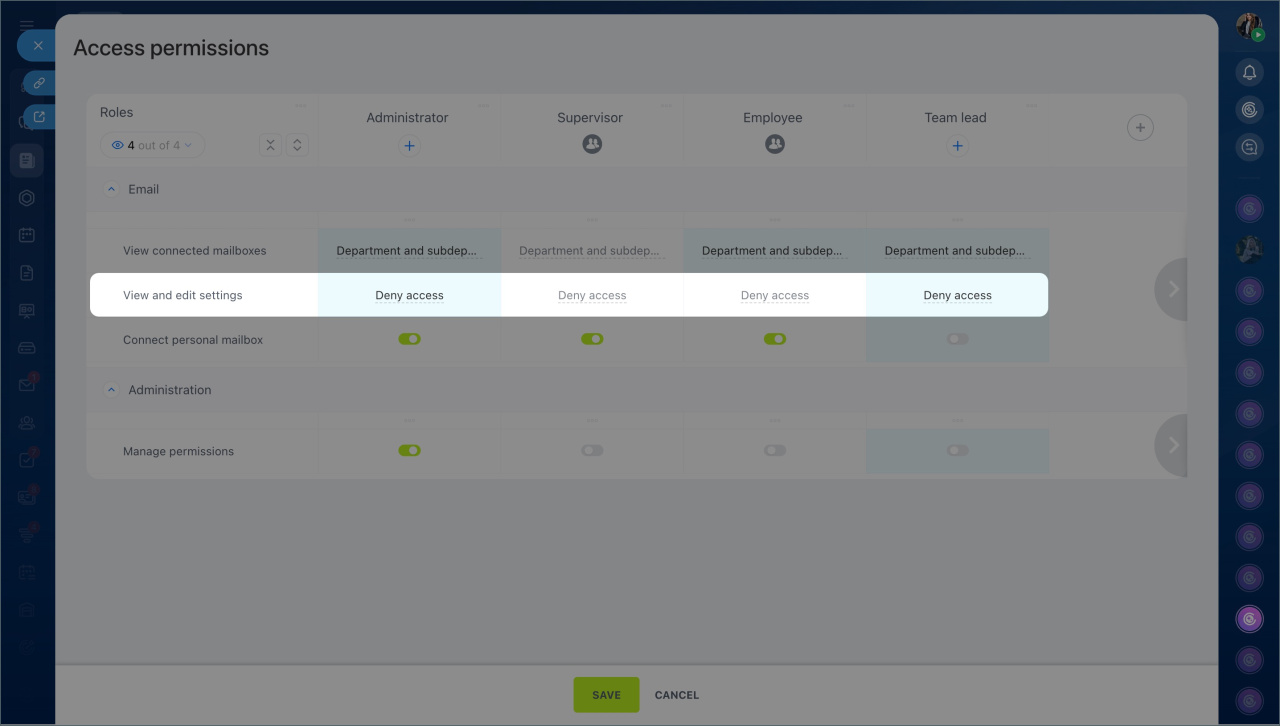Toggle Administrator's Connect personal mailbox switch
Viewport: 1280px width, 726px height.
pos(409,339)
